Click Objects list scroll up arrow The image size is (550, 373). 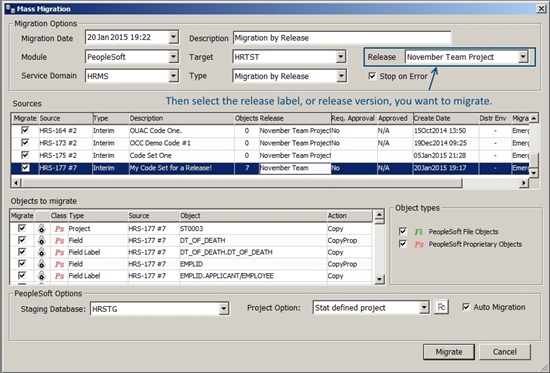(380, 215)
